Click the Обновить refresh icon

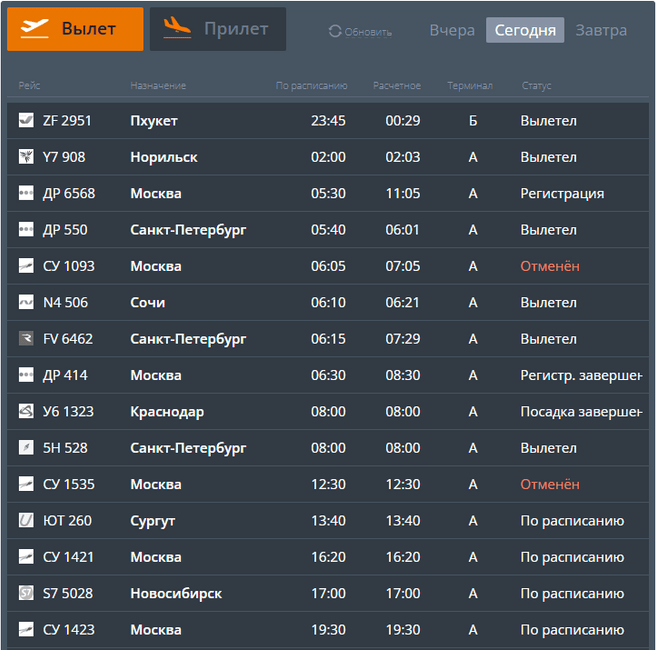(335, 32)
